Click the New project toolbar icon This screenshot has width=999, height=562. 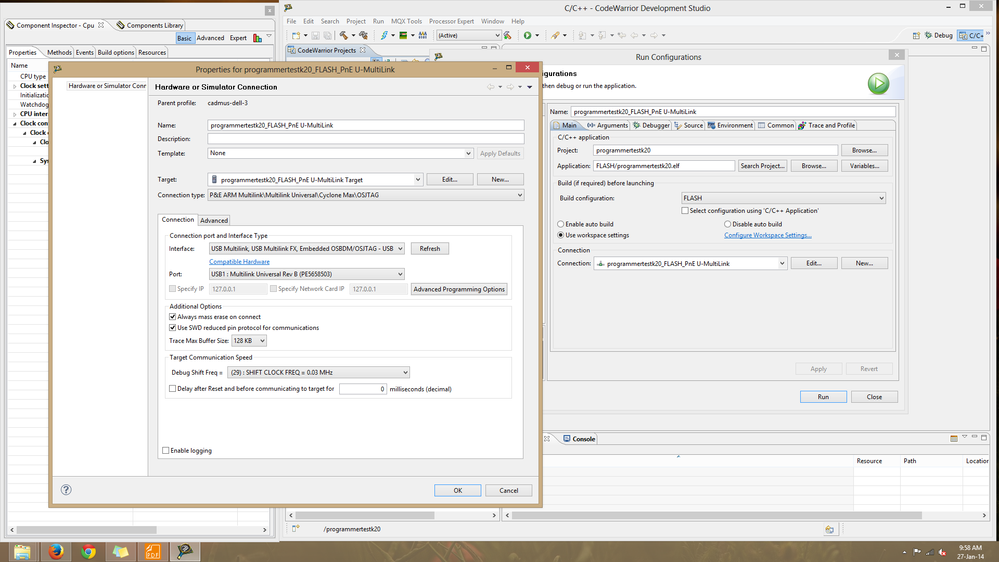click(x=296, y=36)
